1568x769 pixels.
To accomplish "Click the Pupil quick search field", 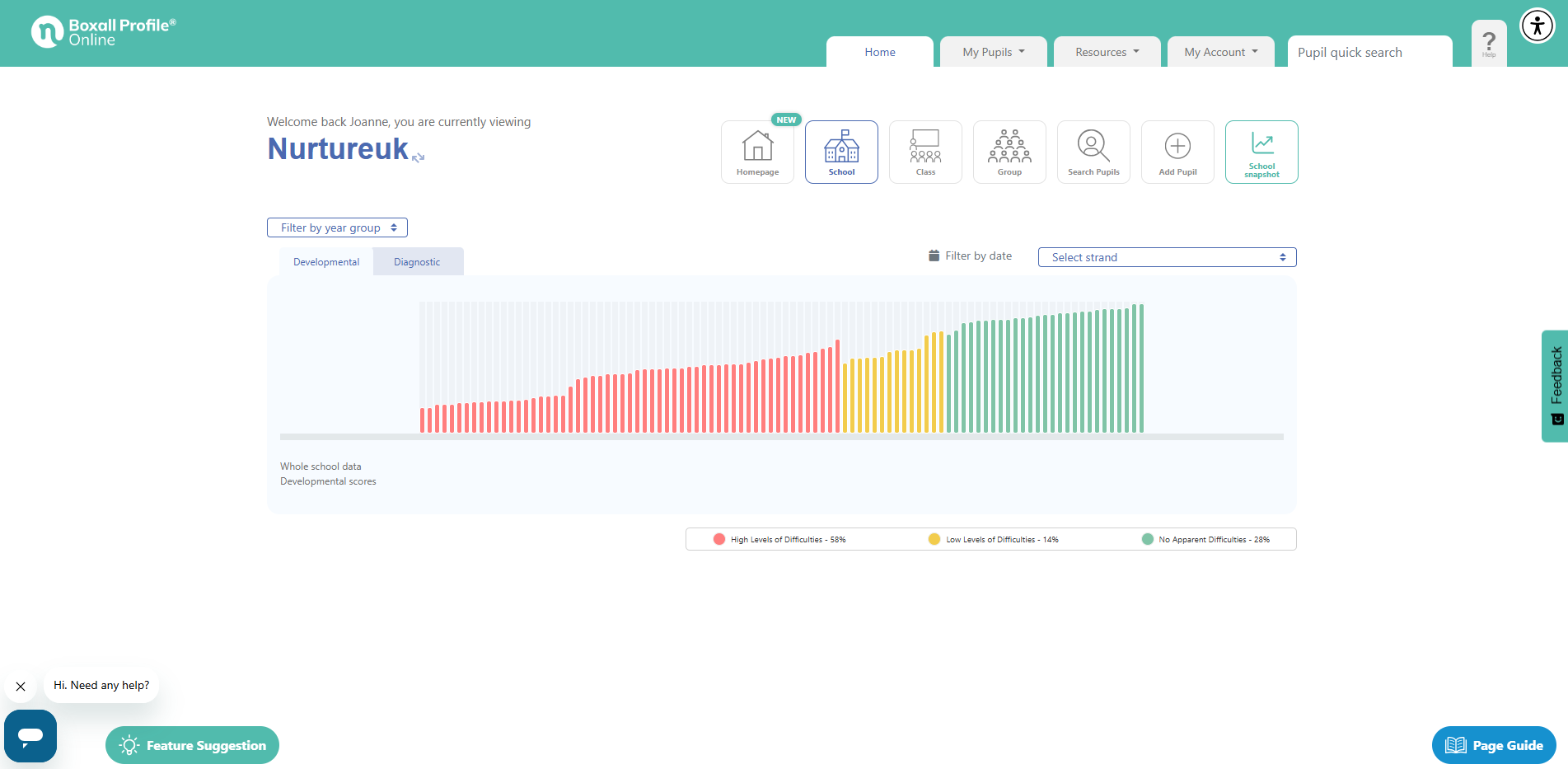I will (1370, 52).
